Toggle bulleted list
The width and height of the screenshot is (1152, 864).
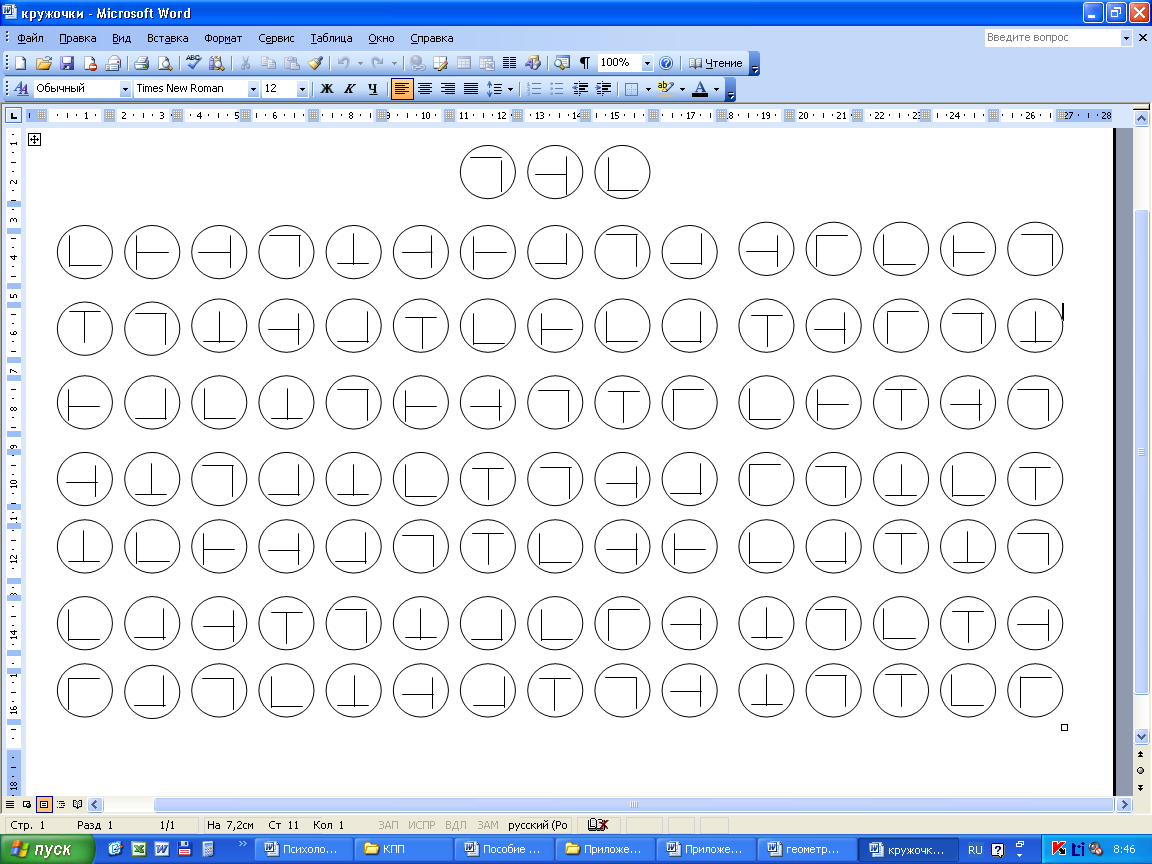pos(557,89)
